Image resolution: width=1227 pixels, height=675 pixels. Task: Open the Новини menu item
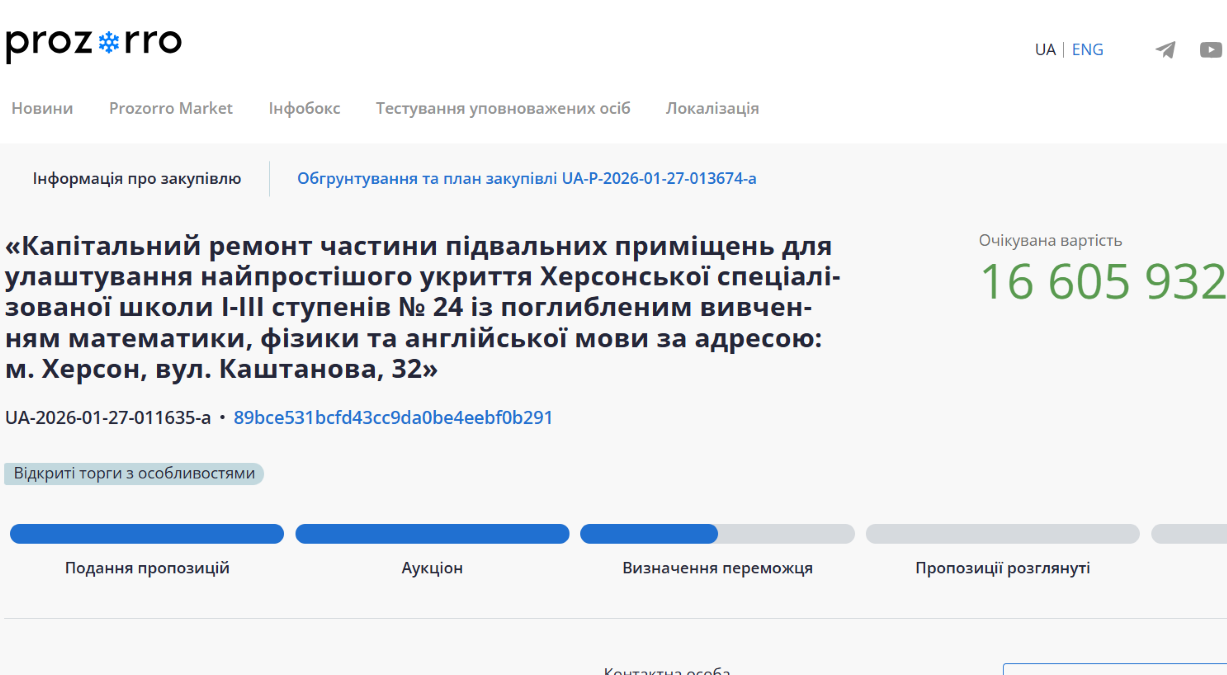point(42,108)
